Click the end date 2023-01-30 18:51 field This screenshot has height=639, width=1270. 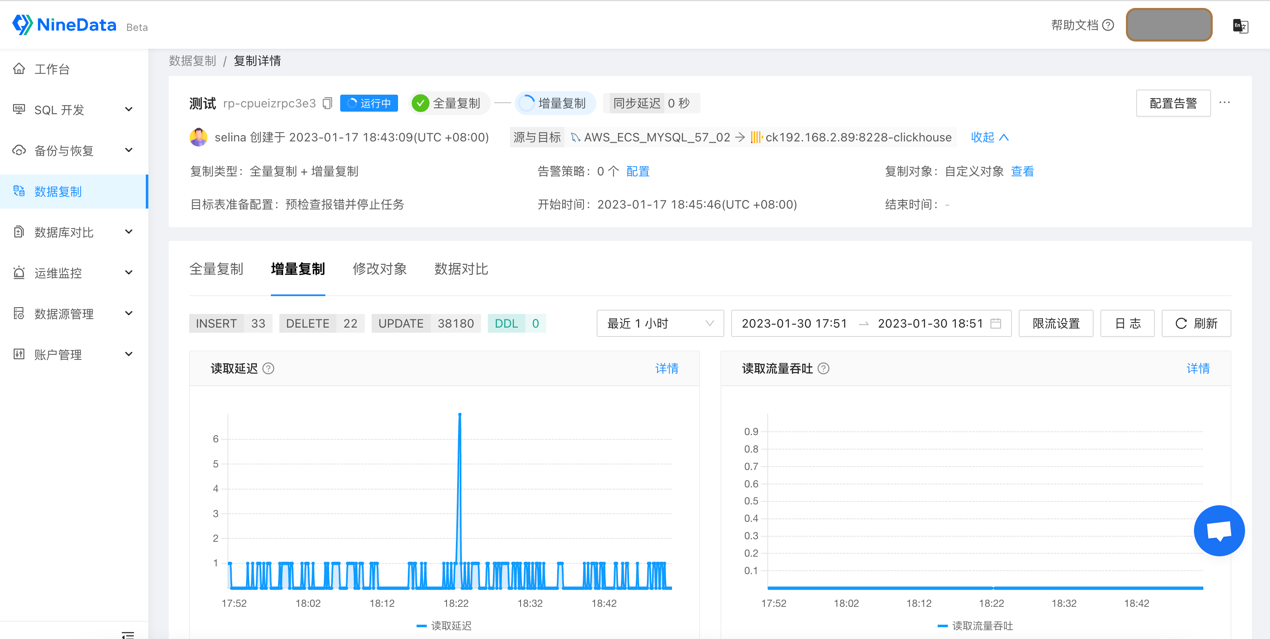[x=930, y=323]
